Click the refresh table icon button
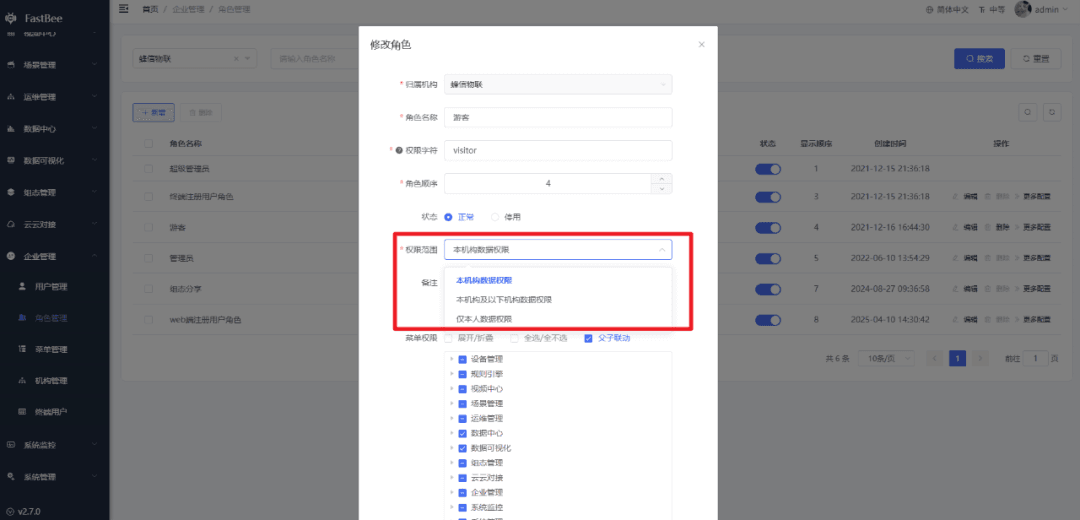 point(1051,112)
